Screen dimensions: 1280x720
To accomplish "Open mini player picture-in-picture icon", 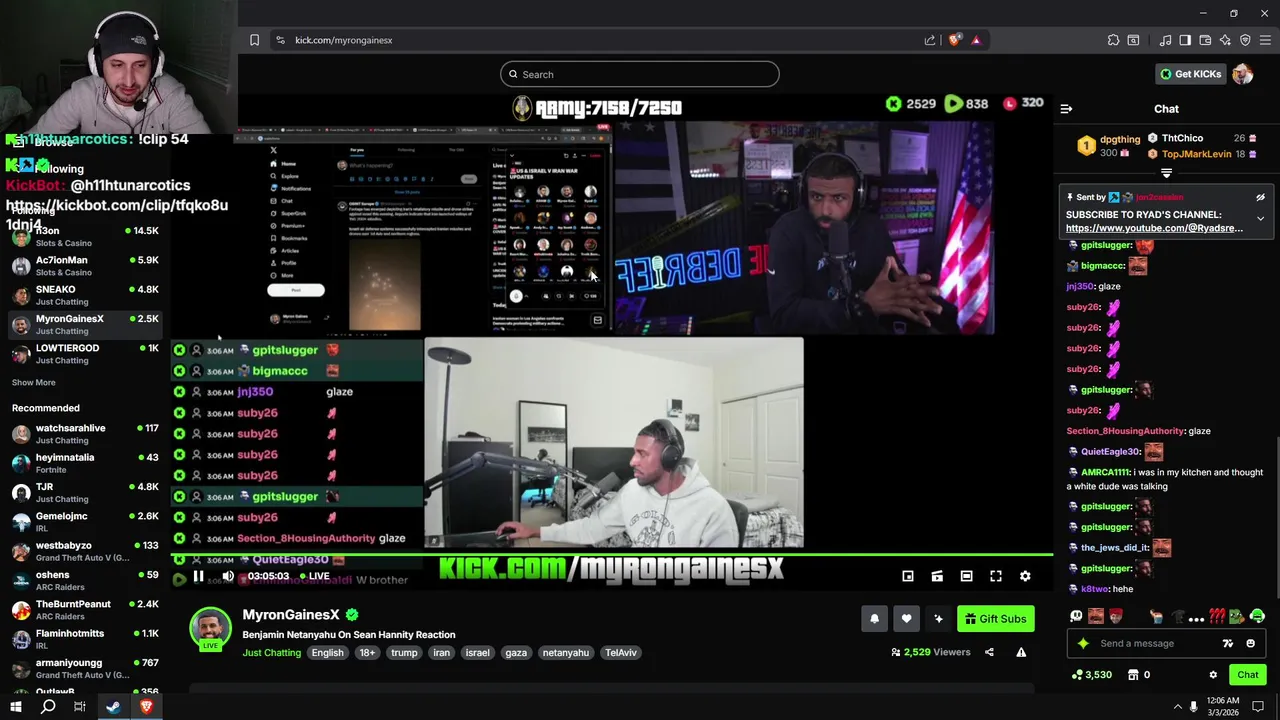I will [x=908, y=576].
